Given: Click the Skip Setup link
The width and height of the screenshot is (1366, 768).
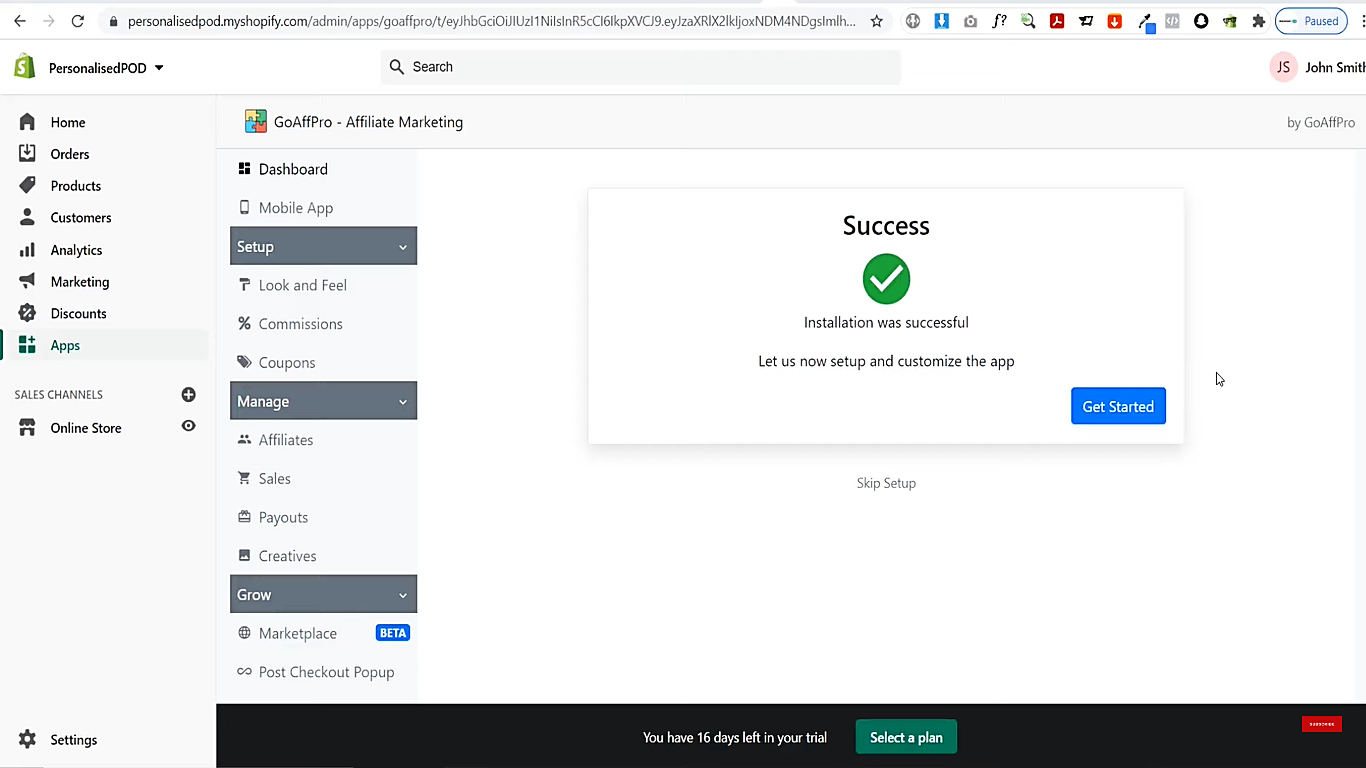Looking at the screenshot, I should pos(886,483).
